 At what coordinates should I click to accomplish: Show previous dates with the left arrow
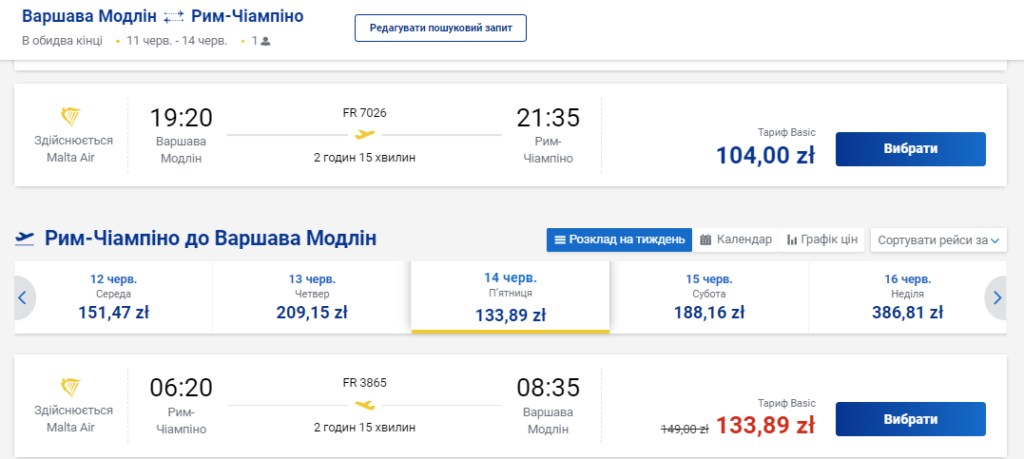(24, 297)
